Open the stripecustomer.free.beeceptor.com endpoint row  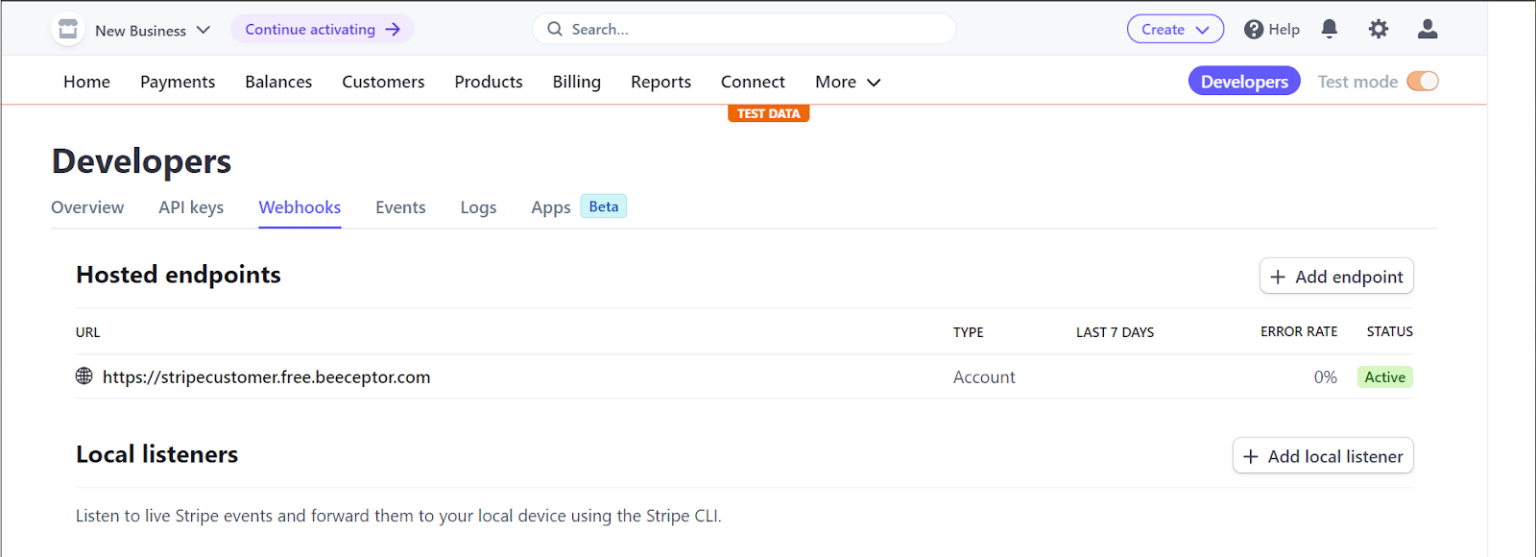(x=744, y=377)
